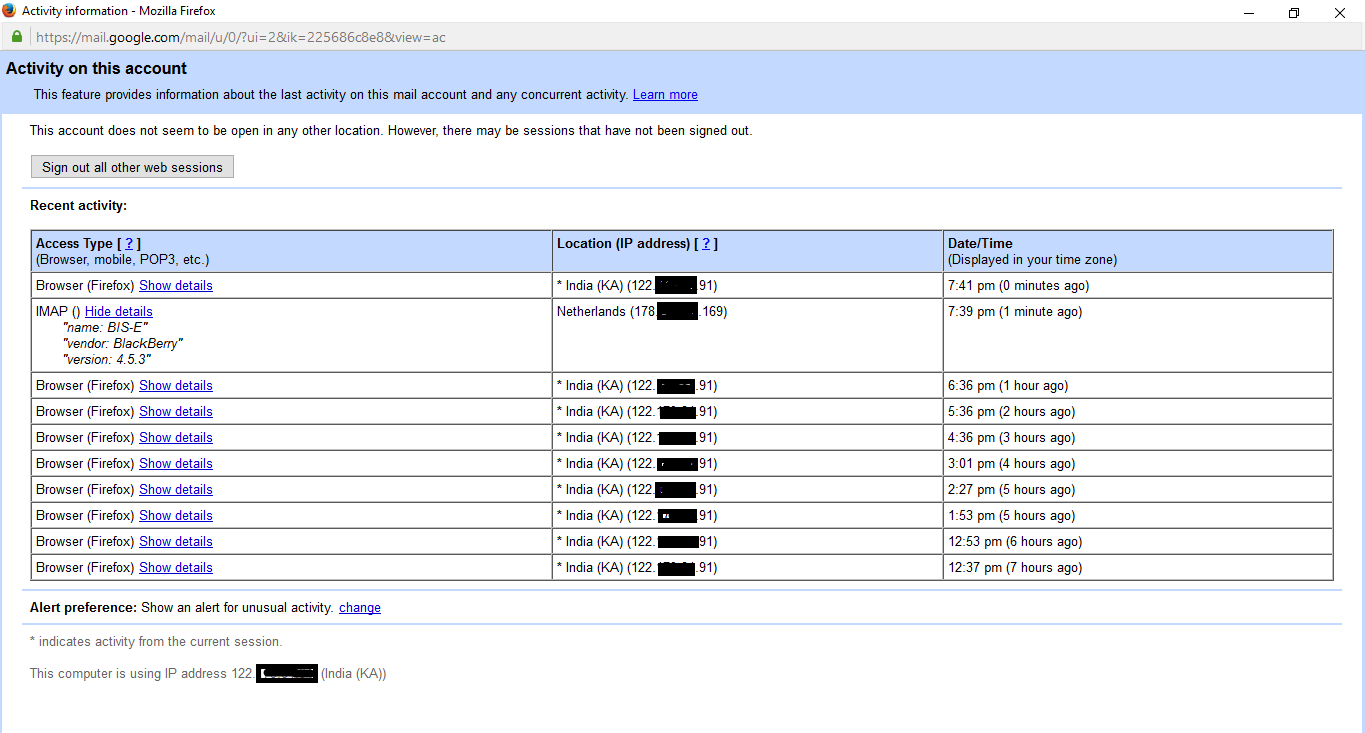Screen dimensions: 1365x733
Task: Click the URL address bar field
Action: click(x=600, y=37)
